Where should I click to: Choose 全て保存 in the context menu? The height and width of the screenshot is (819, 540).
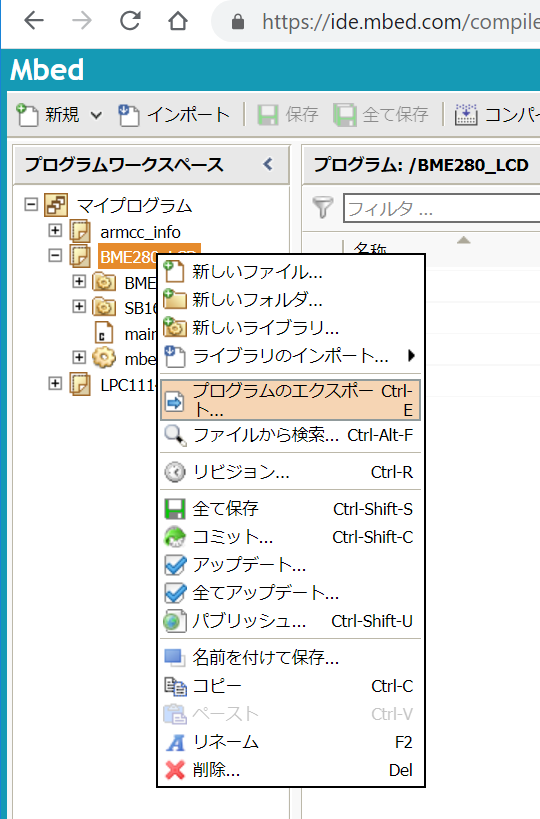(x=290, y=509)
